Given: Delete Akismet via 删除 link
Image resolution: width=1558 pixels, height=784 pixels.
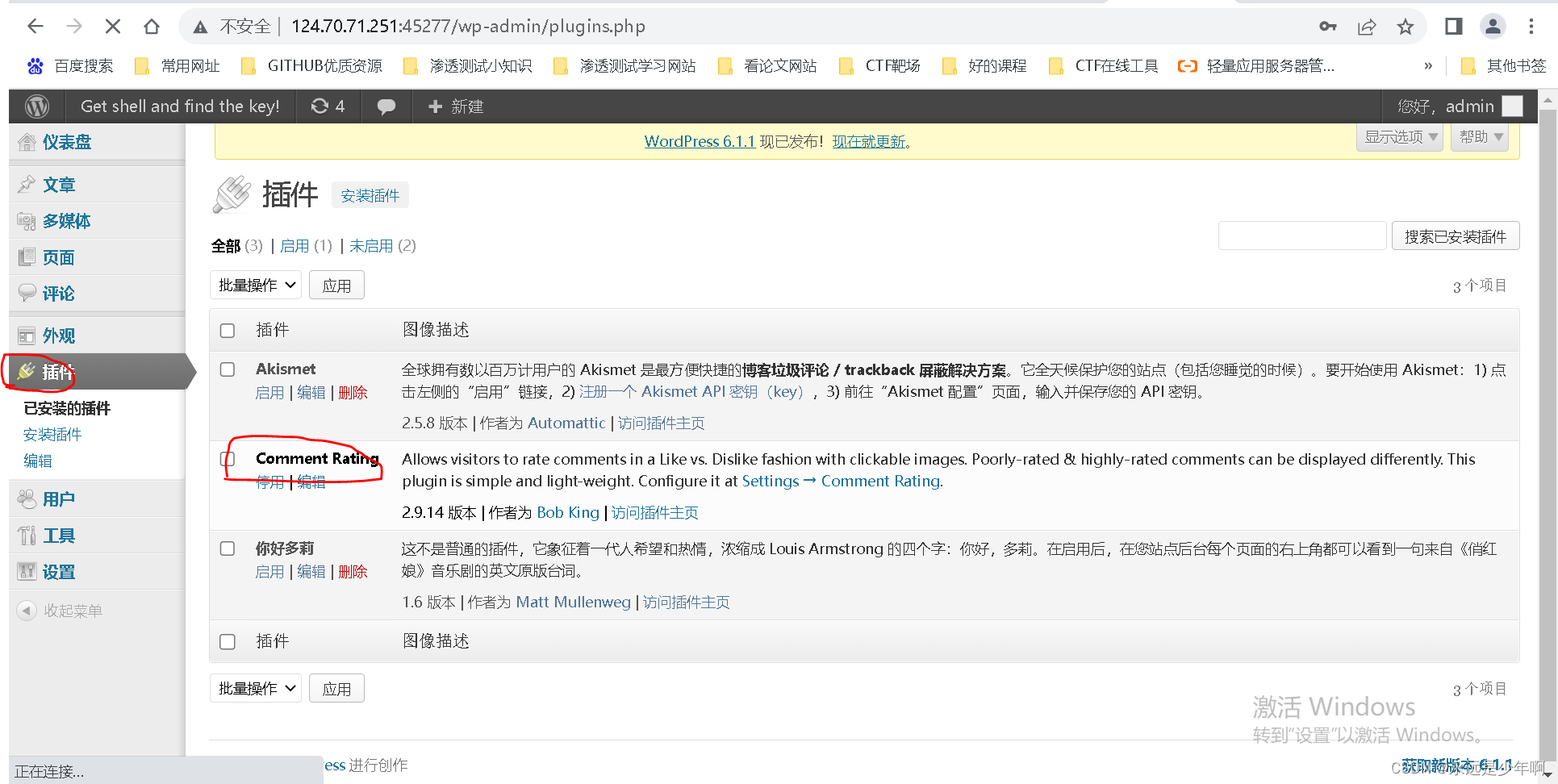Looking at the screenshot, I should pos(353,393).
